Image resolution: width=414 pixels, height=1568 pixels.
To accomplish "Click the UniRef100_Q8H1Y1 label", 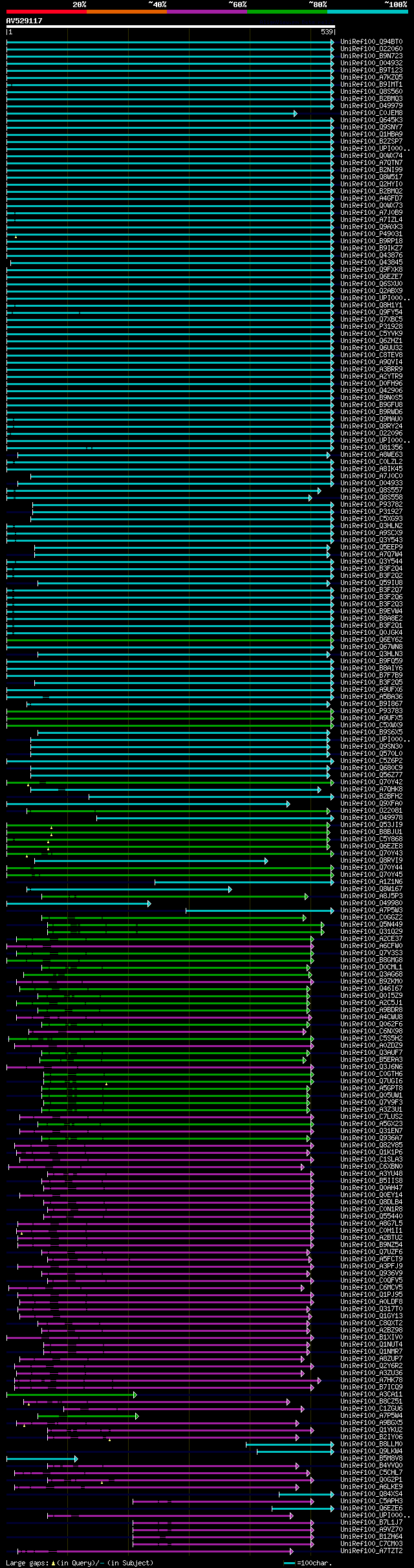I will [x=371, y=305].
